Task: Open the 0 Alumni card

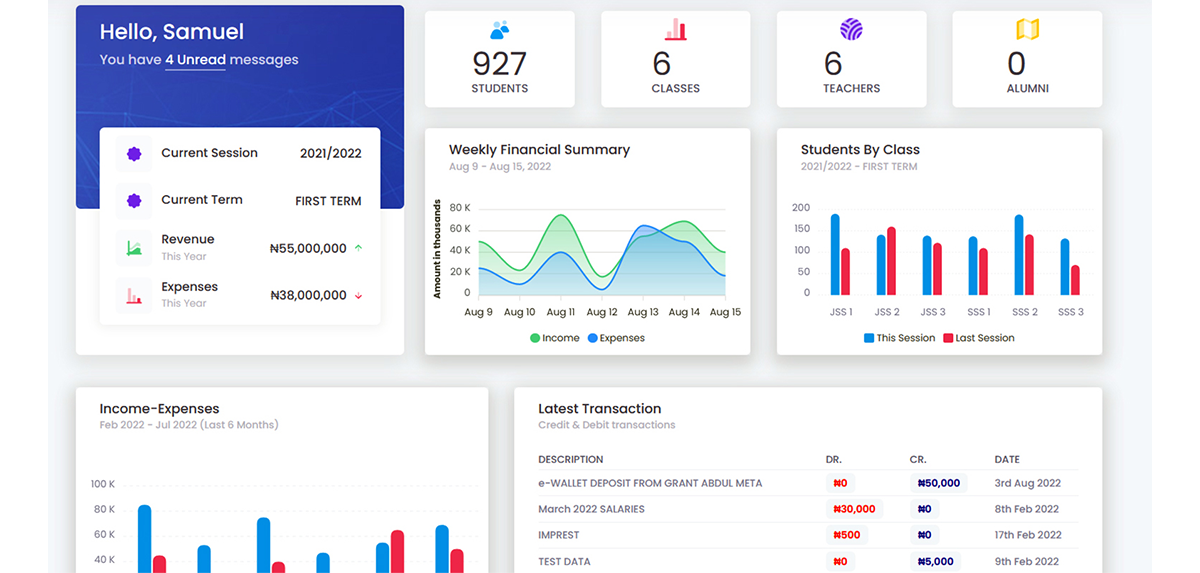Action: tap(1027, 59)
